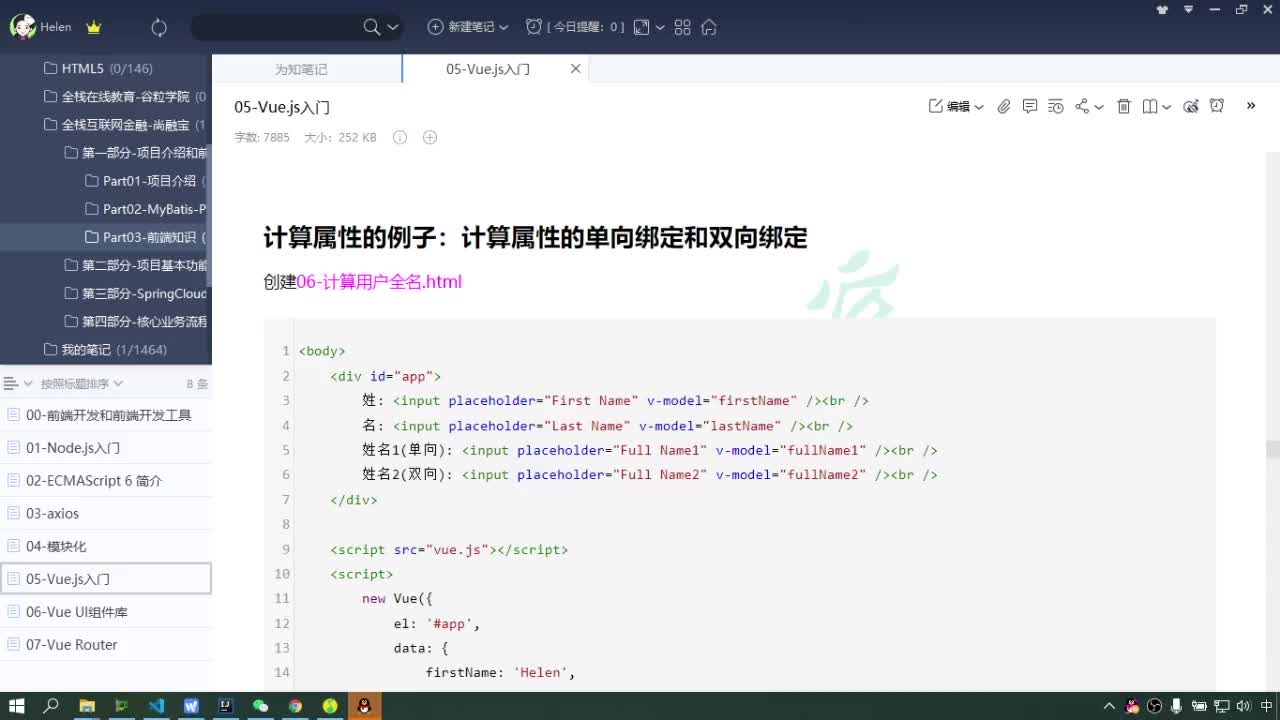Expand the 新建笔记 dropdown arrow

503,28
